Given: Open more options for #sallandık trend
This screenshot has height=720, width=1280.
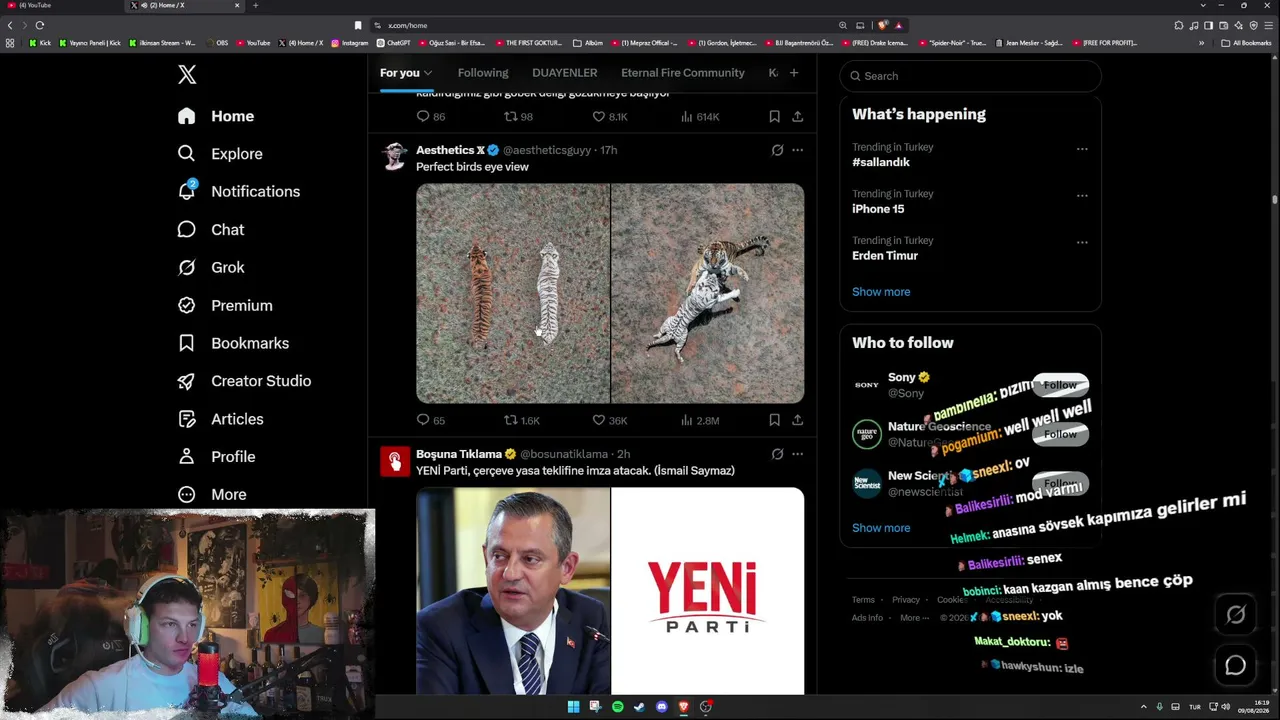Looking at the screenshot, I should pyautogui.click(x=1082, y=149).
